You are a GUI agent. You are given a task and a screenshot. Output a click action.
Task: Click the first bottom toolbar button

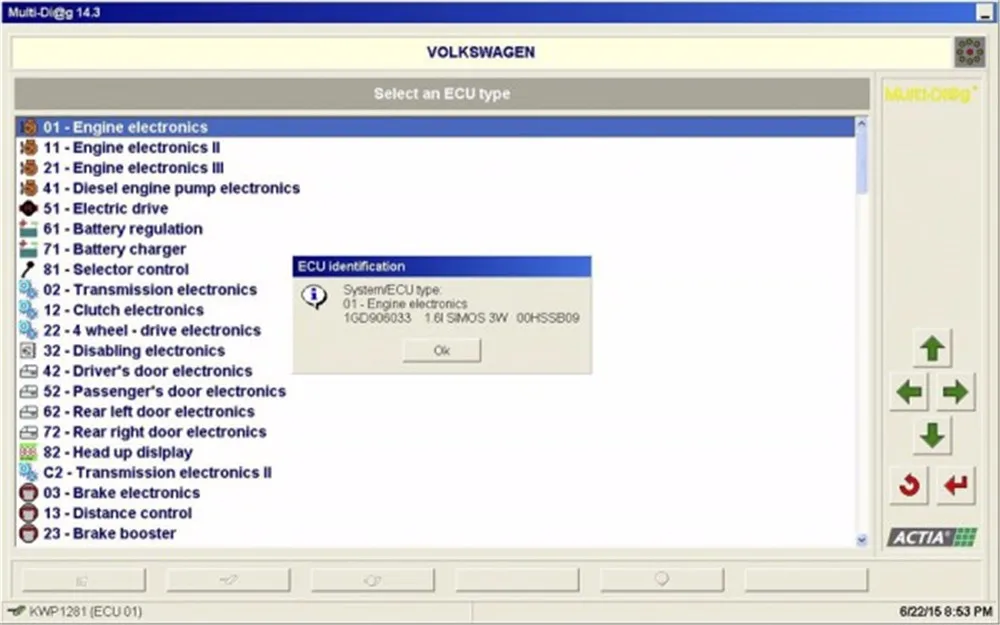click(84, 580)
